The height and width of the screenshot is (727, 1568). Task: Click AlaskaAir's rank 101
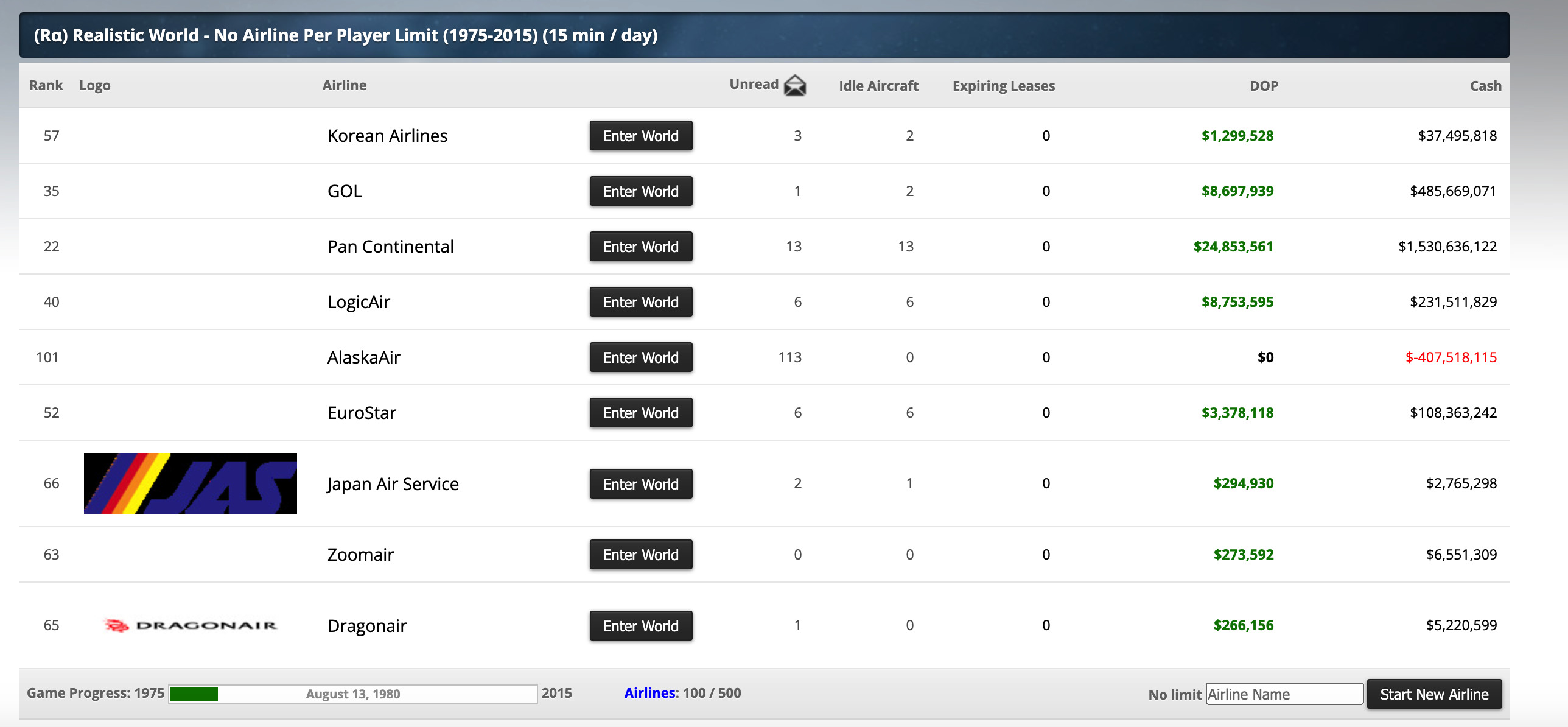[47, 357]
